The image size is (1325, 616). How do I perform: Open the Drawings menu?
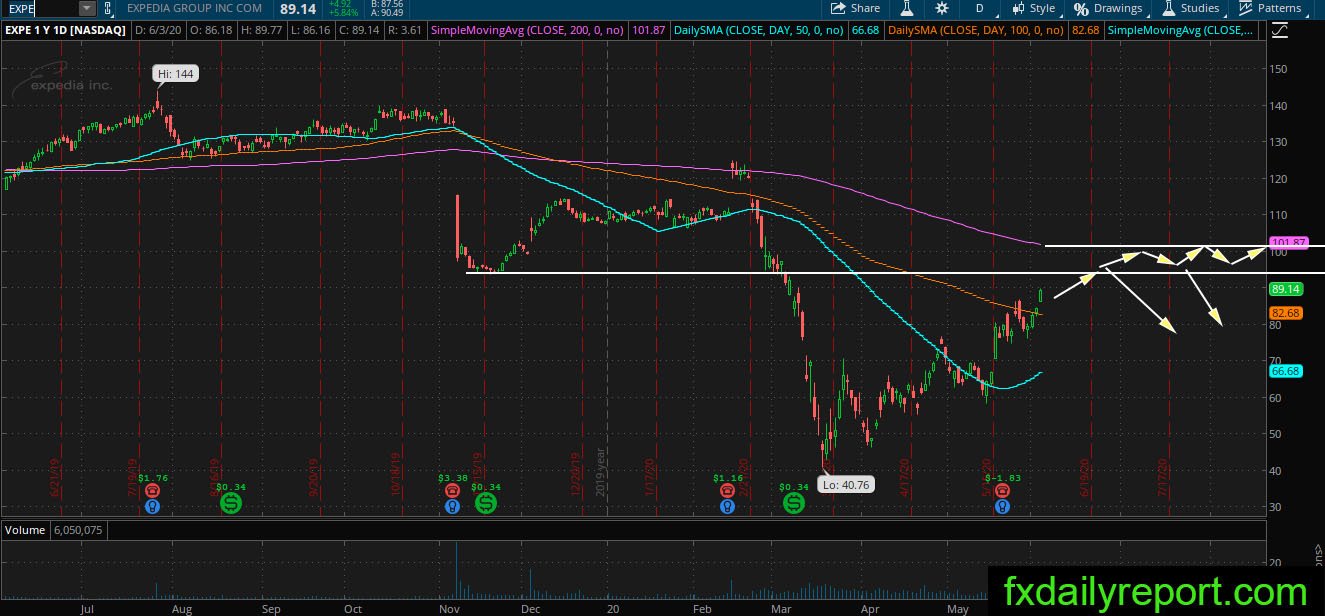pos(1108,8)
